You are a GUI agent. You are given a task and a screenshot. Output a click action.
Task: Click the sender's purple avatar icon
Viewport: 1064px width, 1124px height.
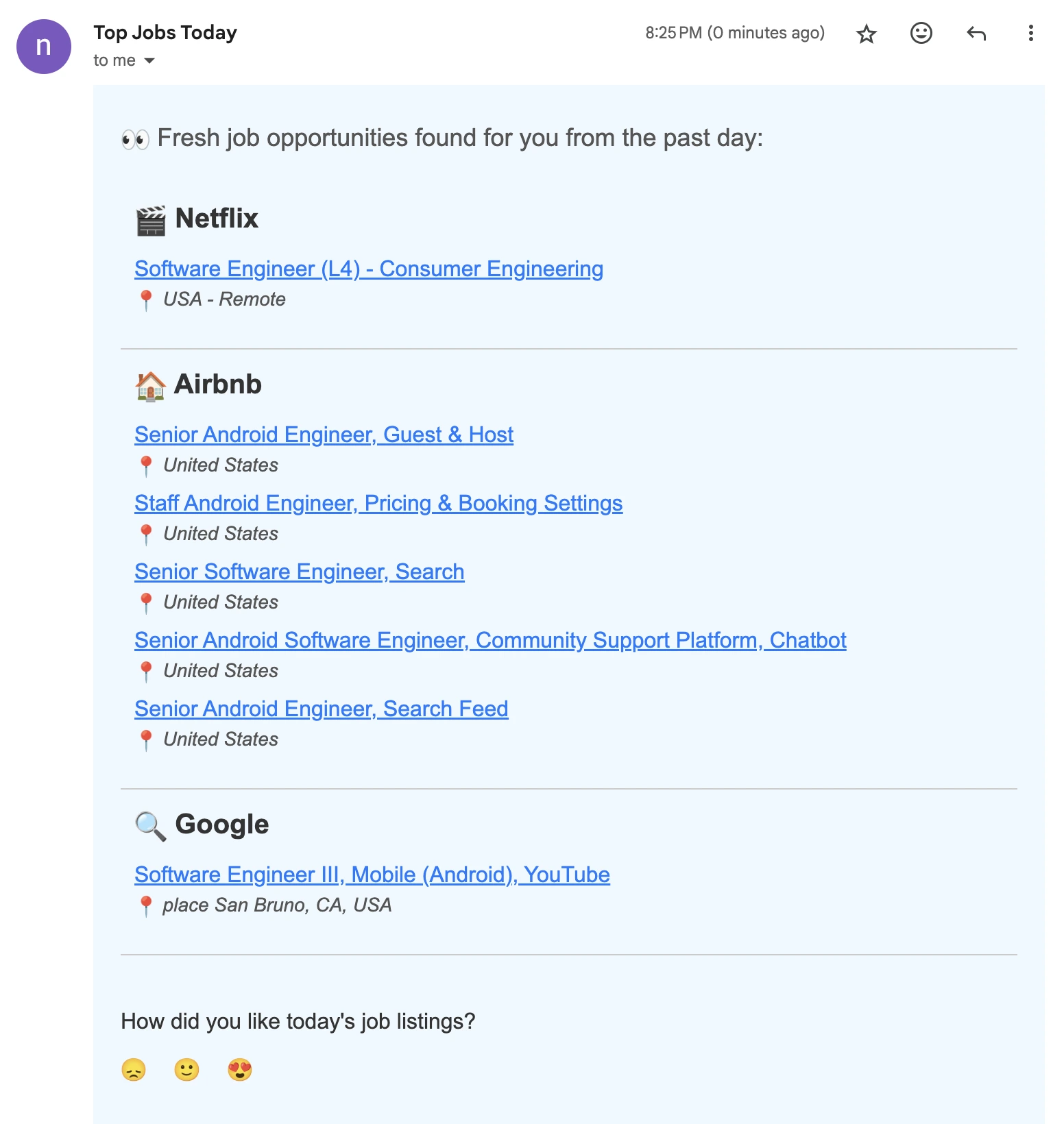click(x=44, y=46)
